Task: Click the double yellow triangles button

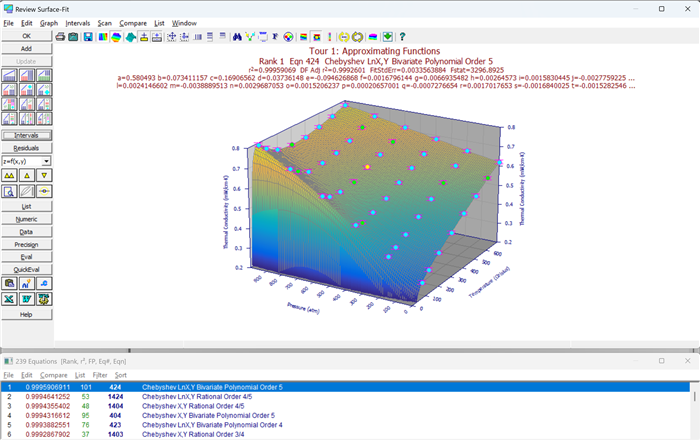Action: point(9,175)
